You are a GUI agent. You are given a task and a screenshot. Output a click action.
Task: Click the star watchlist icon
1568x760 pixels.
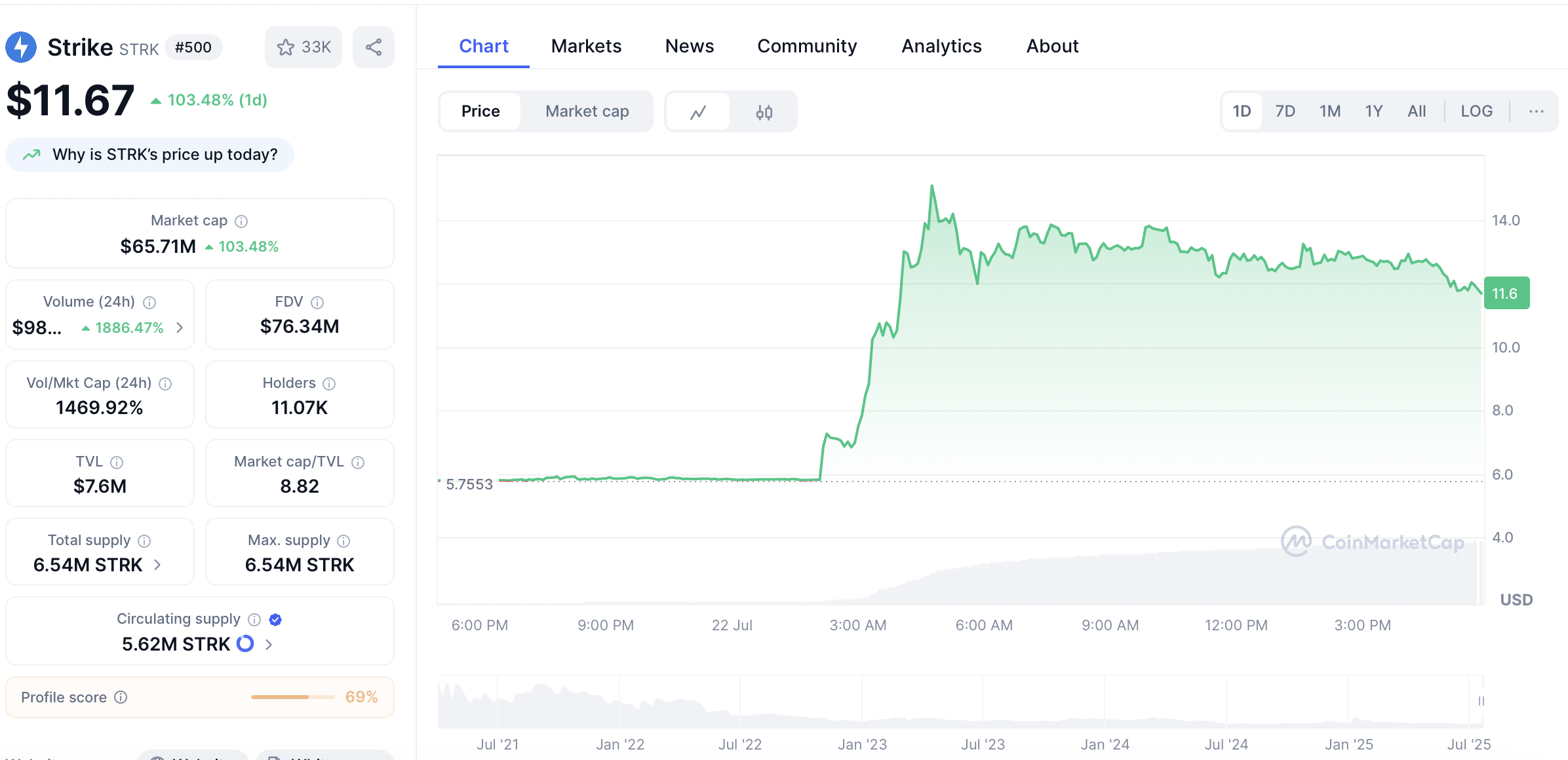point(286,47)
